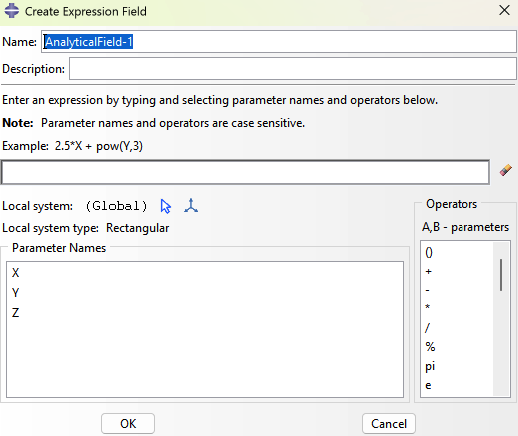518x436 pixels.
Task: Select a local system with the arrow picker icon
Action: coord(166,206)
